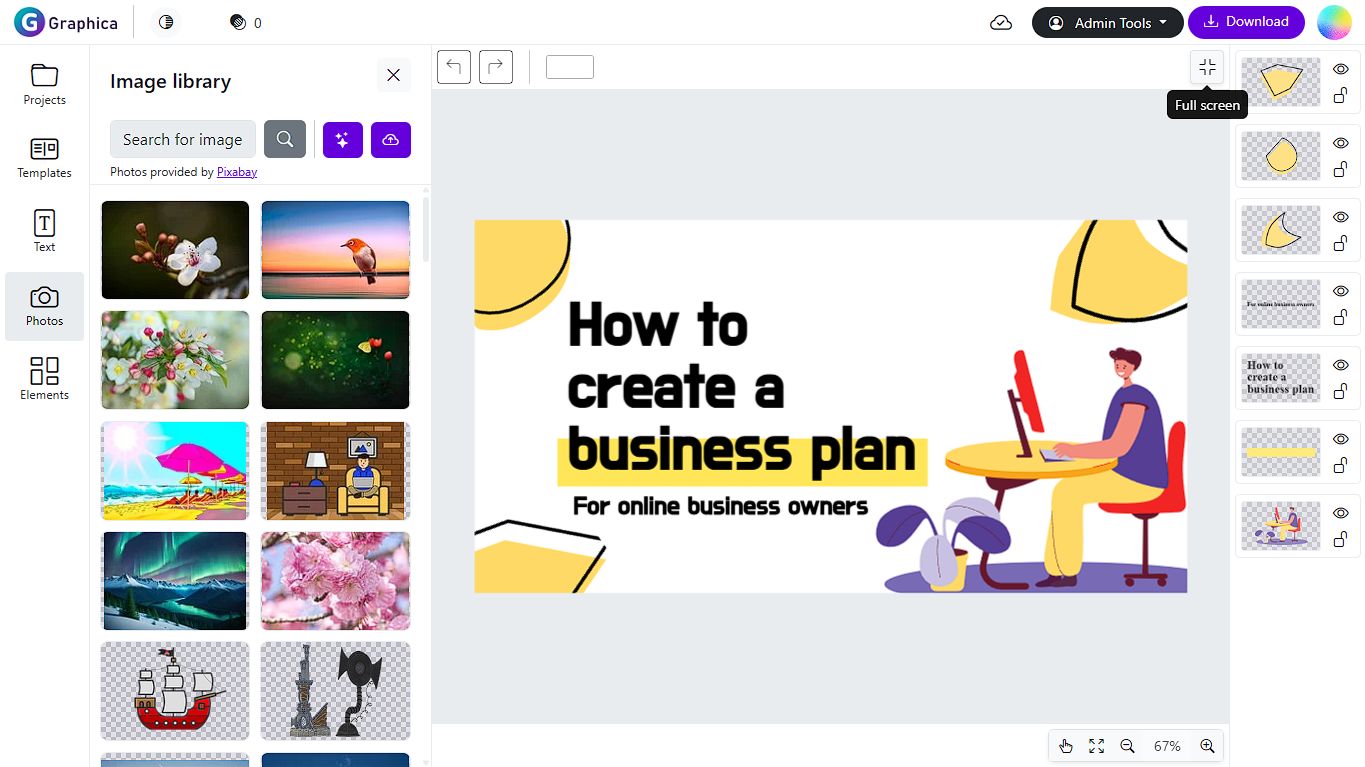Click the cloud save status icon
Viewport: 1365px width, 767px height.
(1001, 22)
